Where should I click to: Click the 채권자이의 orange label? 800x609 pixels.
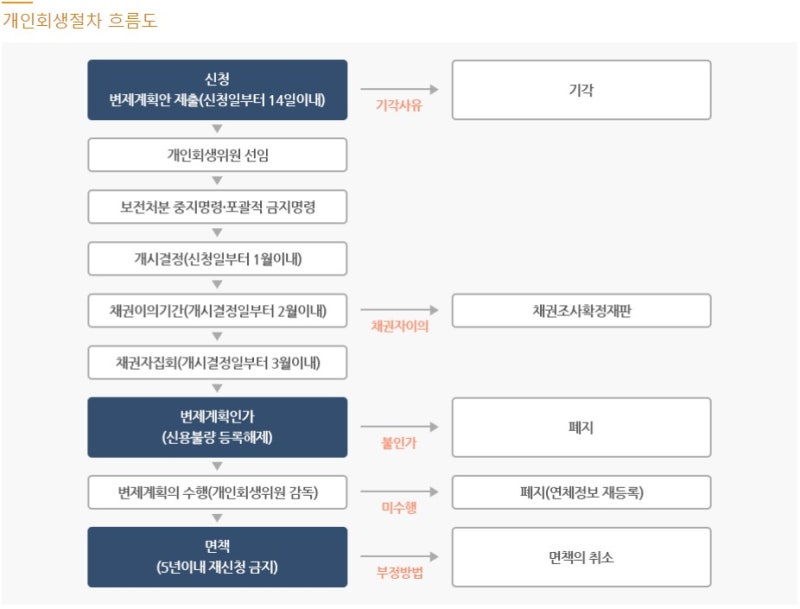pyautogui.click(x=399, y=326)
